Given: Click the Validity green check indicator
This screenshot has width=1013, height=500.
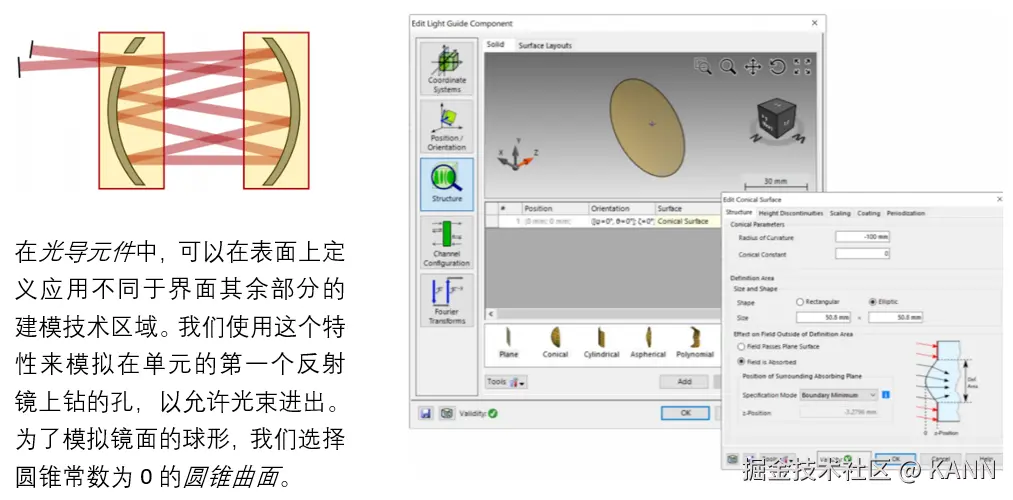Looking at the screenshot, I should (x=493, y=413).
